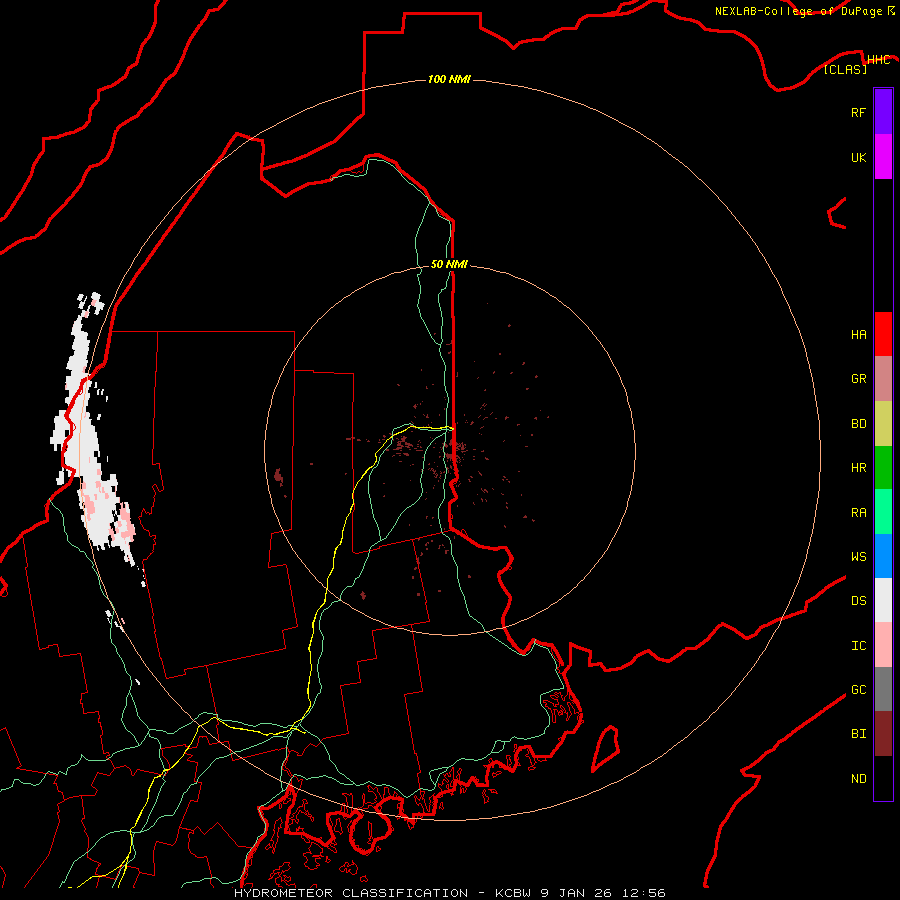Click the '50 NMI' range ring label
Image resolution: width=900 pixels, height=900 pixels.
pyautogui.click(x=449, y=264)
